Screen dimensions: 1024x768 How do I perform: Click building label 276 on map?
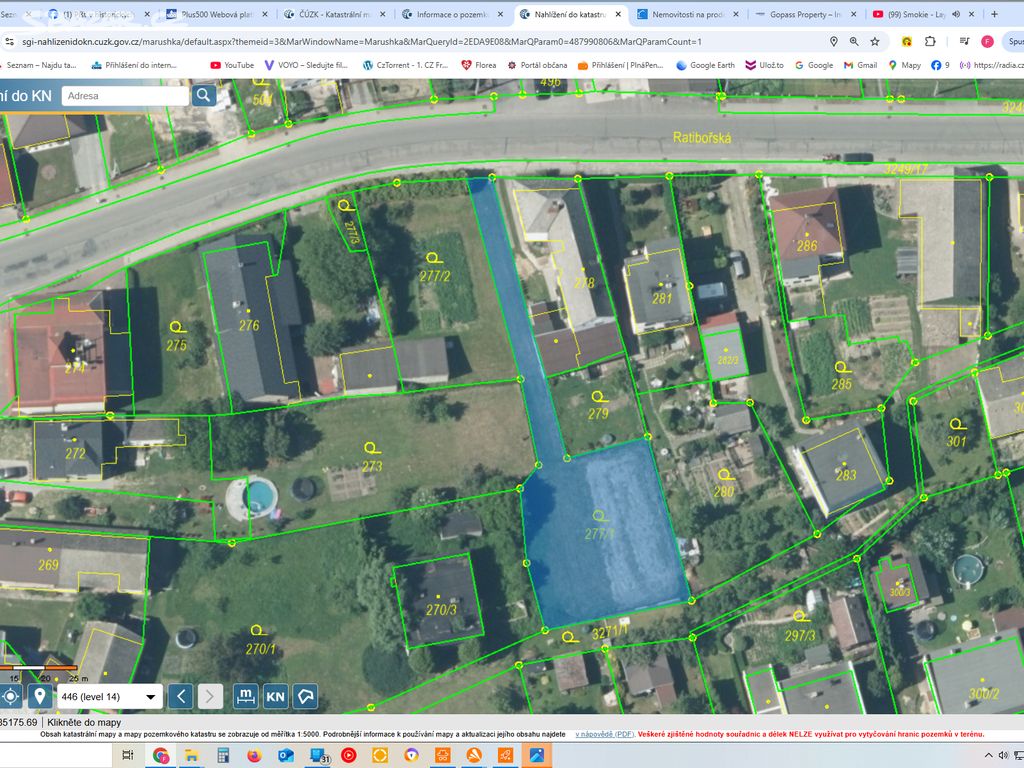249,325
